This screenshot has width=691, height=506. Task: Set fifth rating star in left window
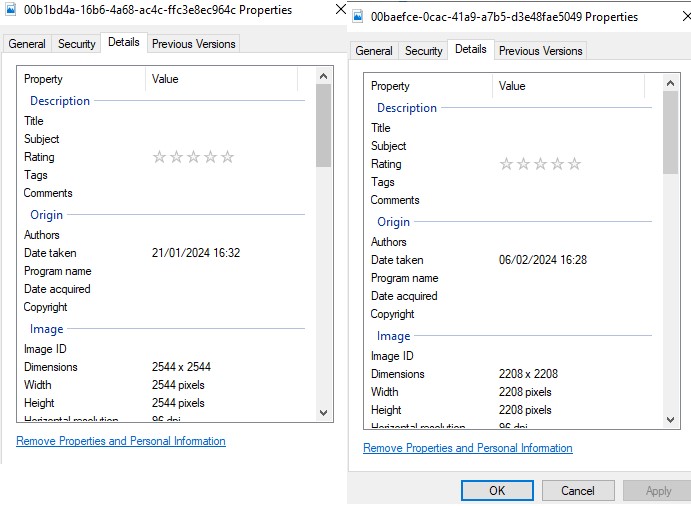tap(227, 156)
